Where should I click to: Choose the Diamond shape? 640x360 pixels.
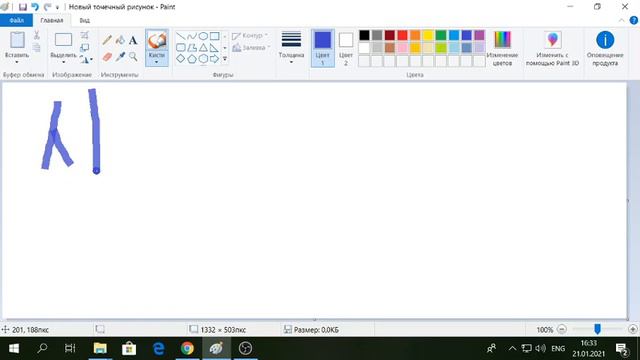point(180,59)
